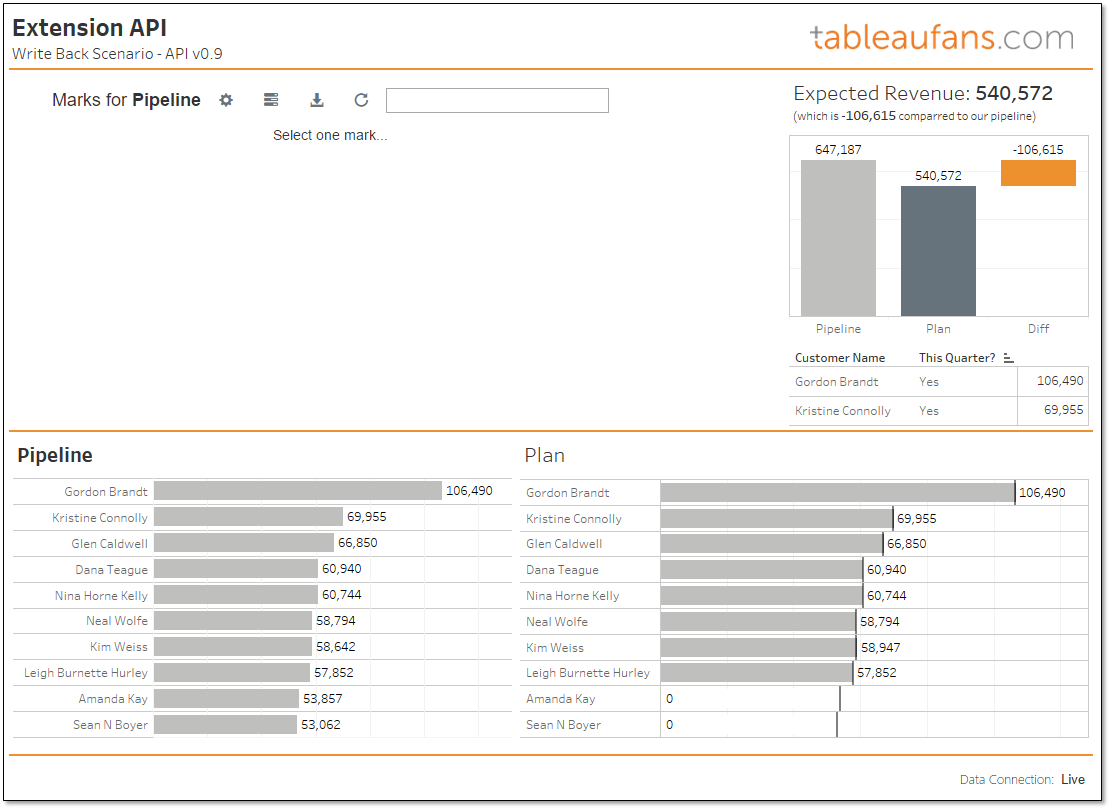
Task: Click the download marks icon
Action: pos(316,100)
